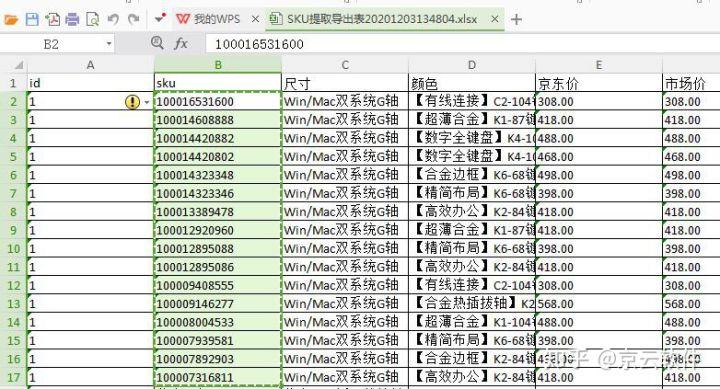Screen dimensions: 720x389
Task: Open the error warning dropdown arrow in A2
Action: tap(146, 102)
